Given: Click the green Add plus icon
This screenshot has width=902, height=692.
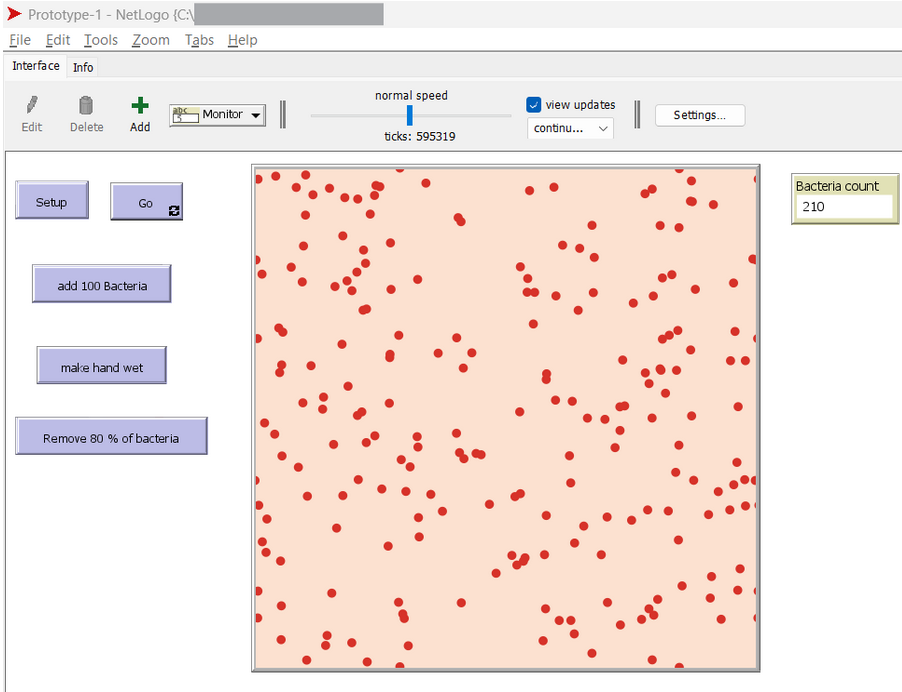Looking at the screenshot, I should point(140,105).
